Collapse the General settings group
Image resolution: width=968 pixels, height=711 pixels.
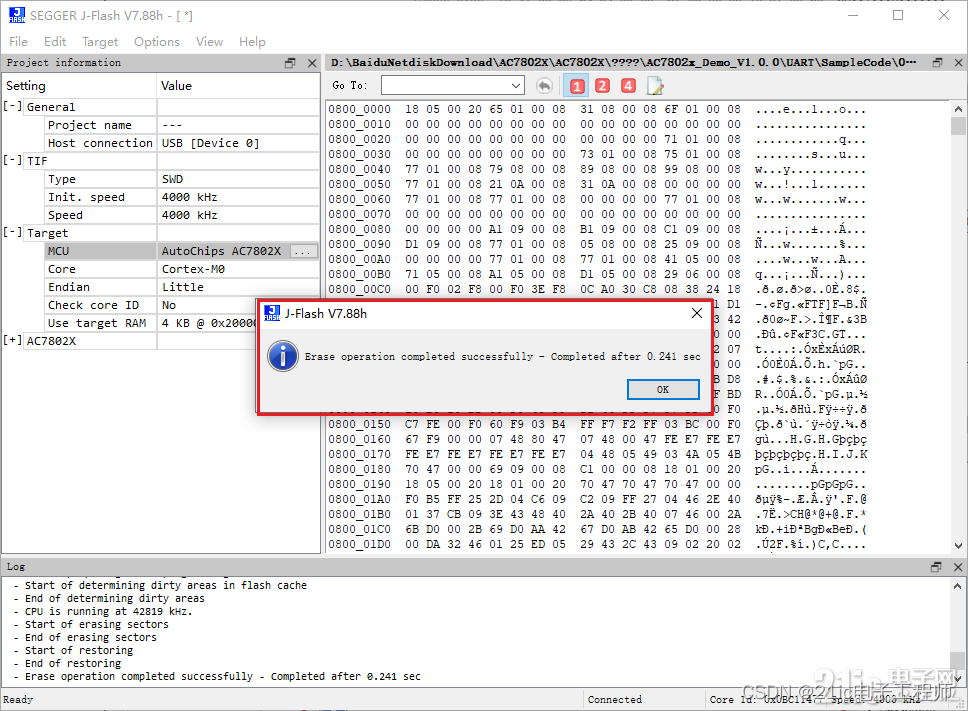(12, 106)
